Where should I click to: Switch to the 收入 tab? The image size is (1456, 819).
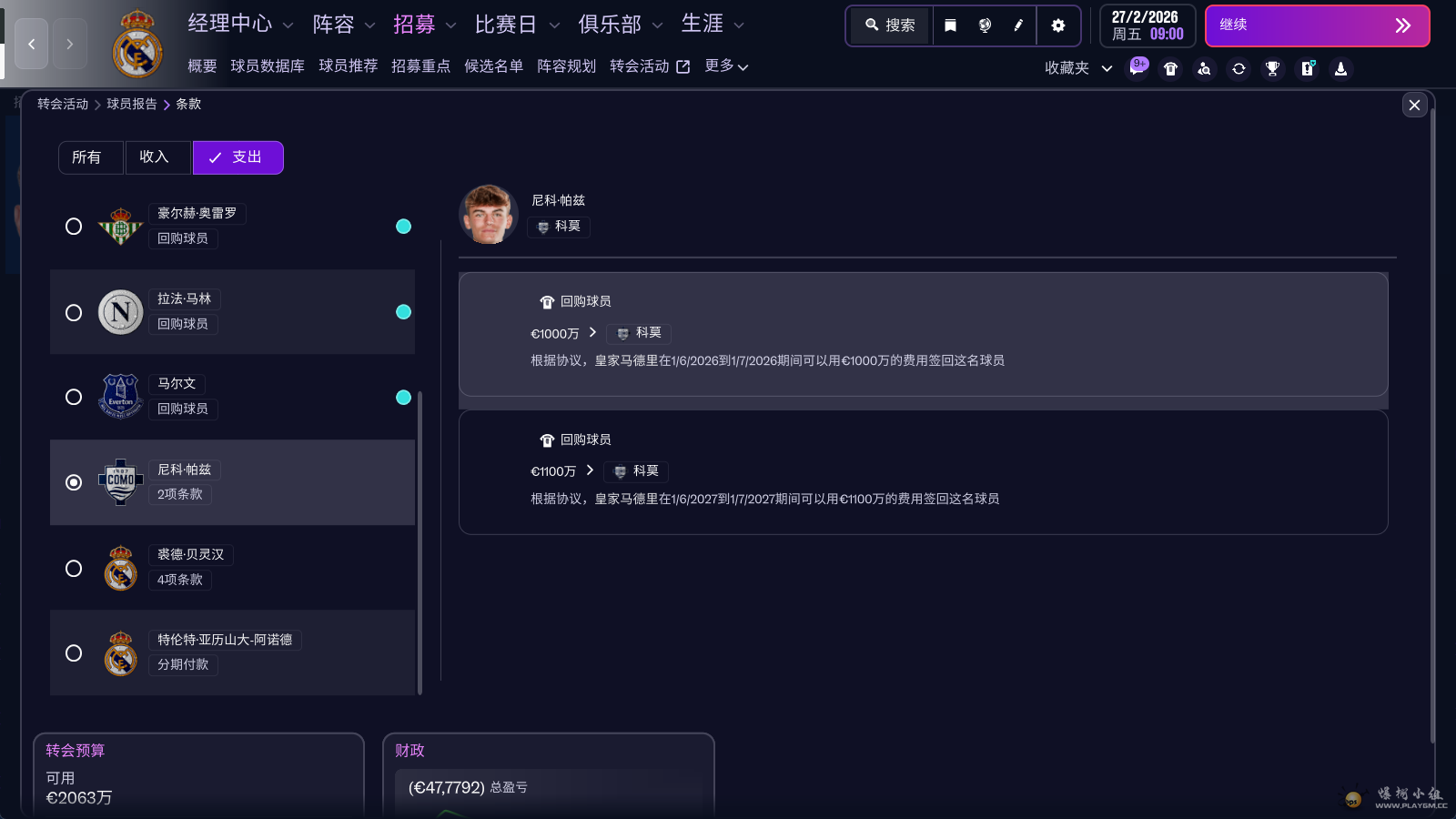(157, 157)
